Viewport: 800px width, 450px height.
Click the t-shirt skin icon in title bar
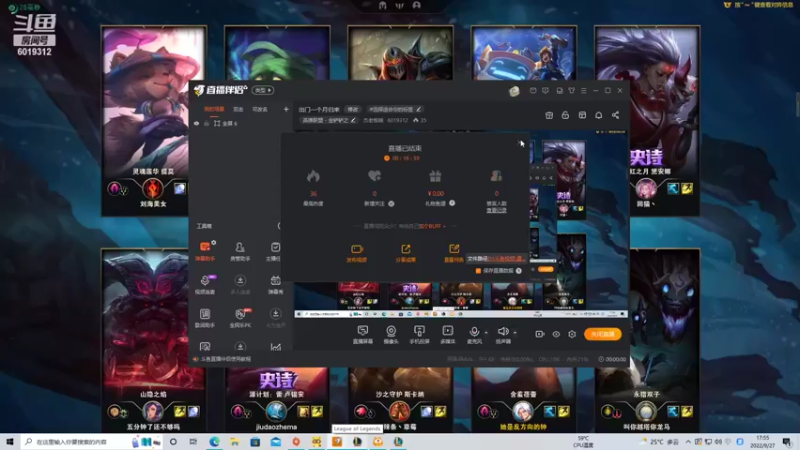(571, 90)
